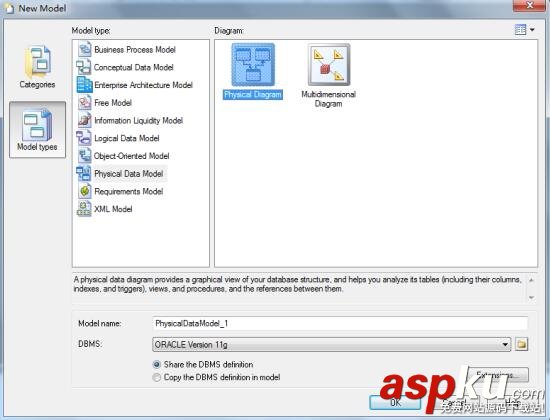Click the Requirements Model icon
This screenshot has height=420, width=550.
coord(84,191)
